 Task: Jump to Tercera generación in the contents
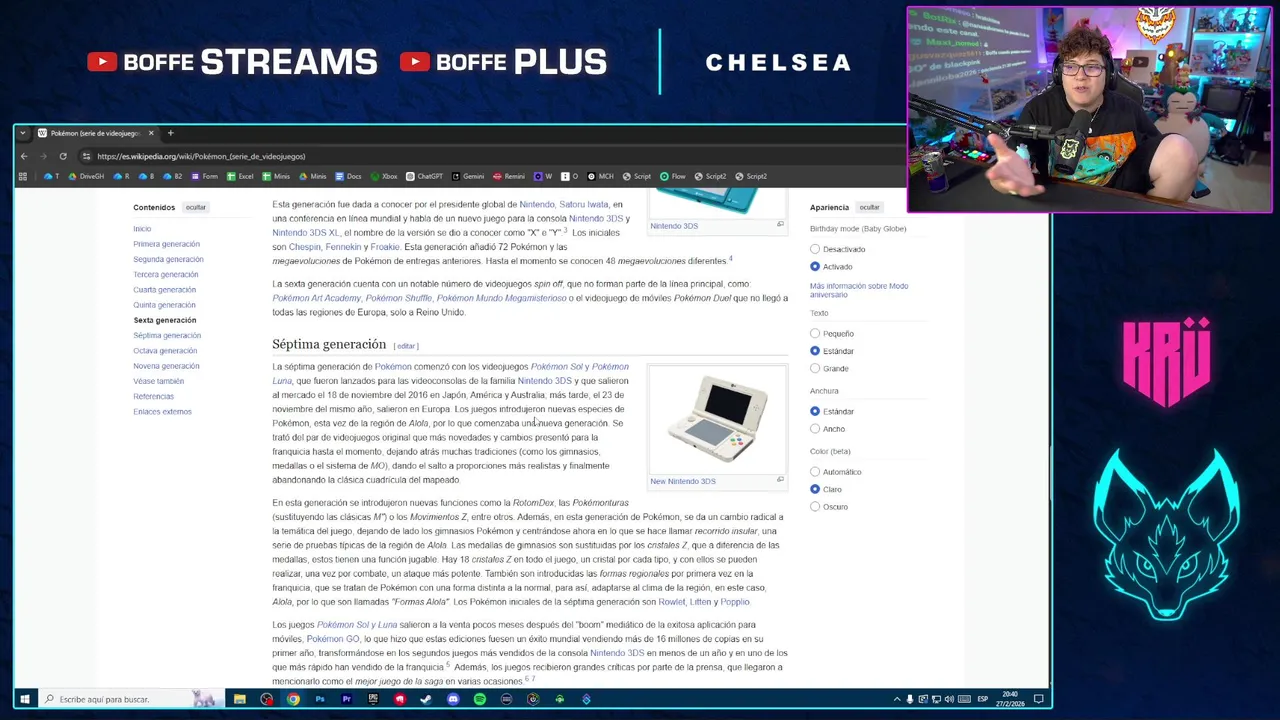pyautogui.click(x=165, y=274)
